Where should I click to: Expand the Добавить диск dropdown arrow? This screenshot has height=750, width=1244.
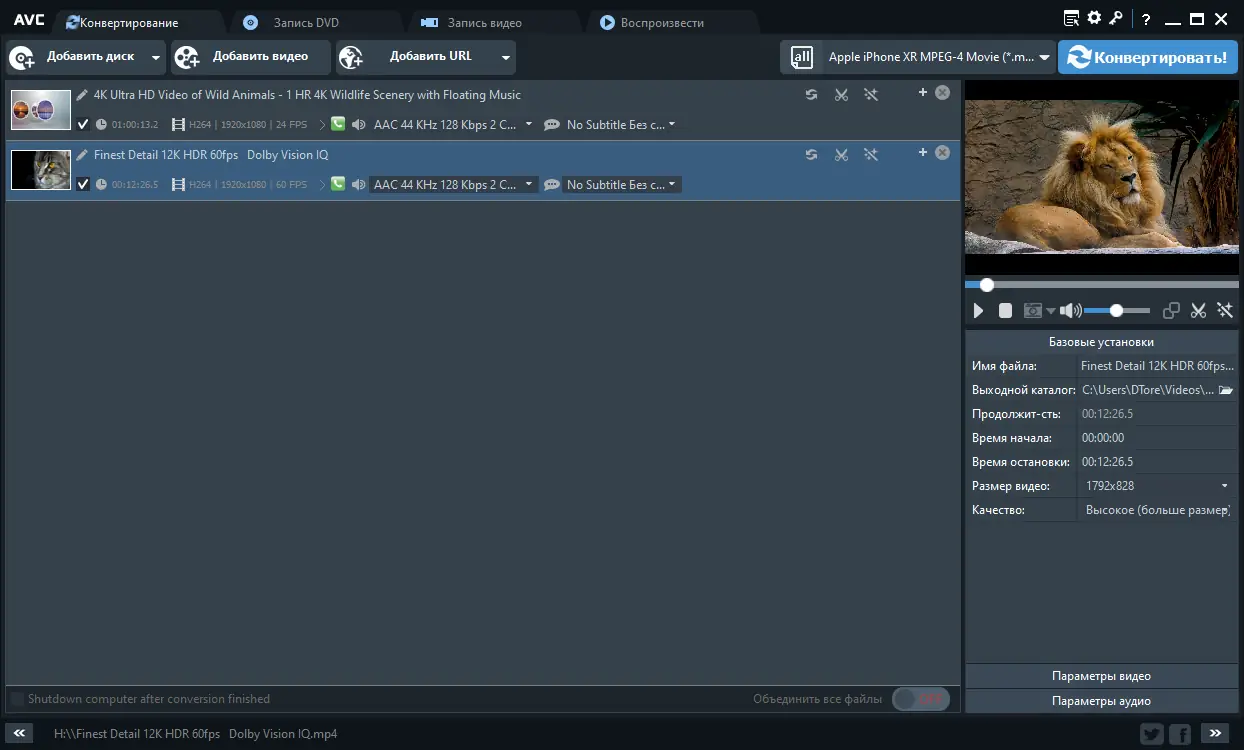point(156,58)
